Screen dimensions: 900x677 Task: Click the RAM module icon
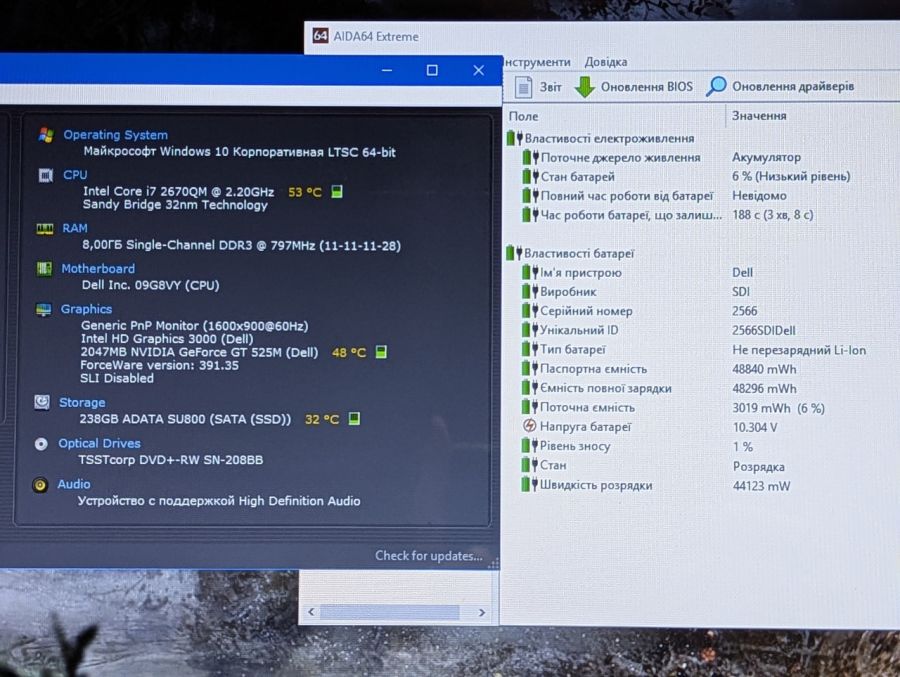[45, 229]
